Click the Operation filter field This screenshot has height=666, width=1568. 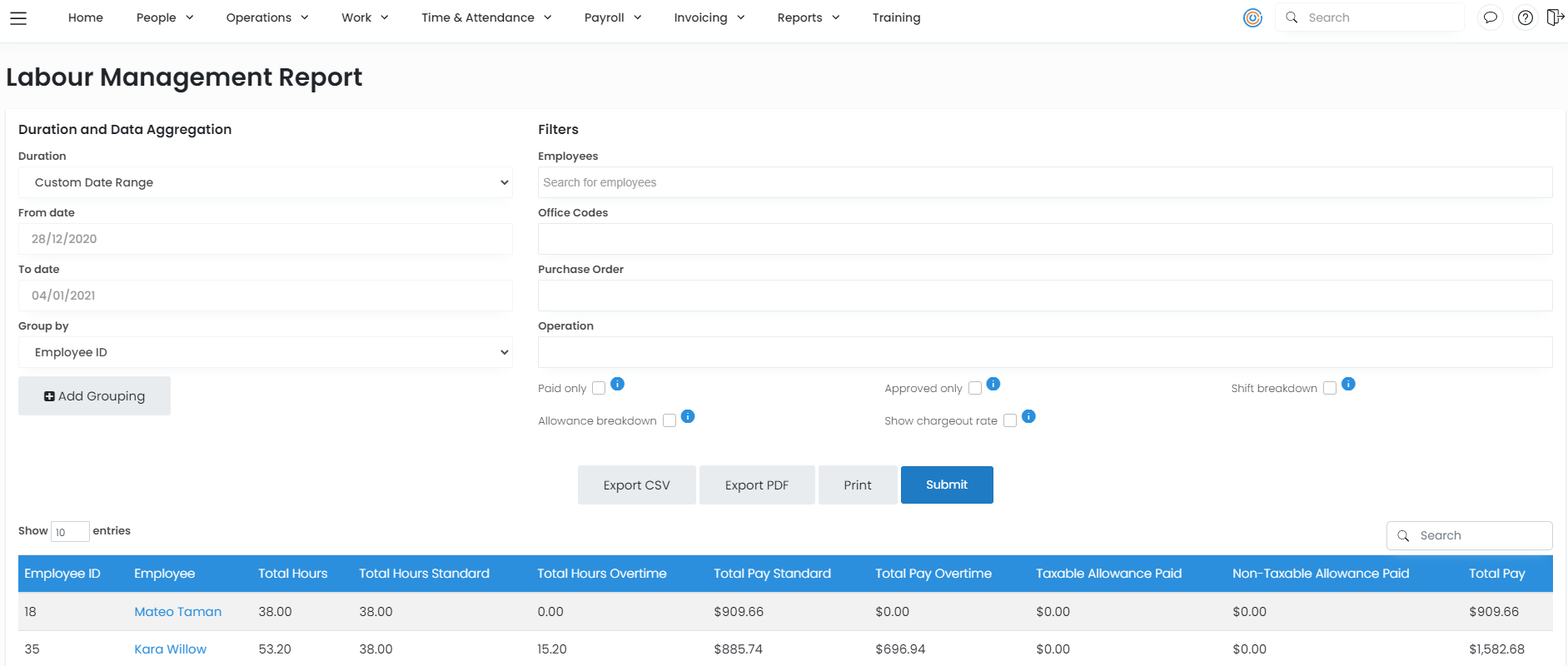point(1045,352)
